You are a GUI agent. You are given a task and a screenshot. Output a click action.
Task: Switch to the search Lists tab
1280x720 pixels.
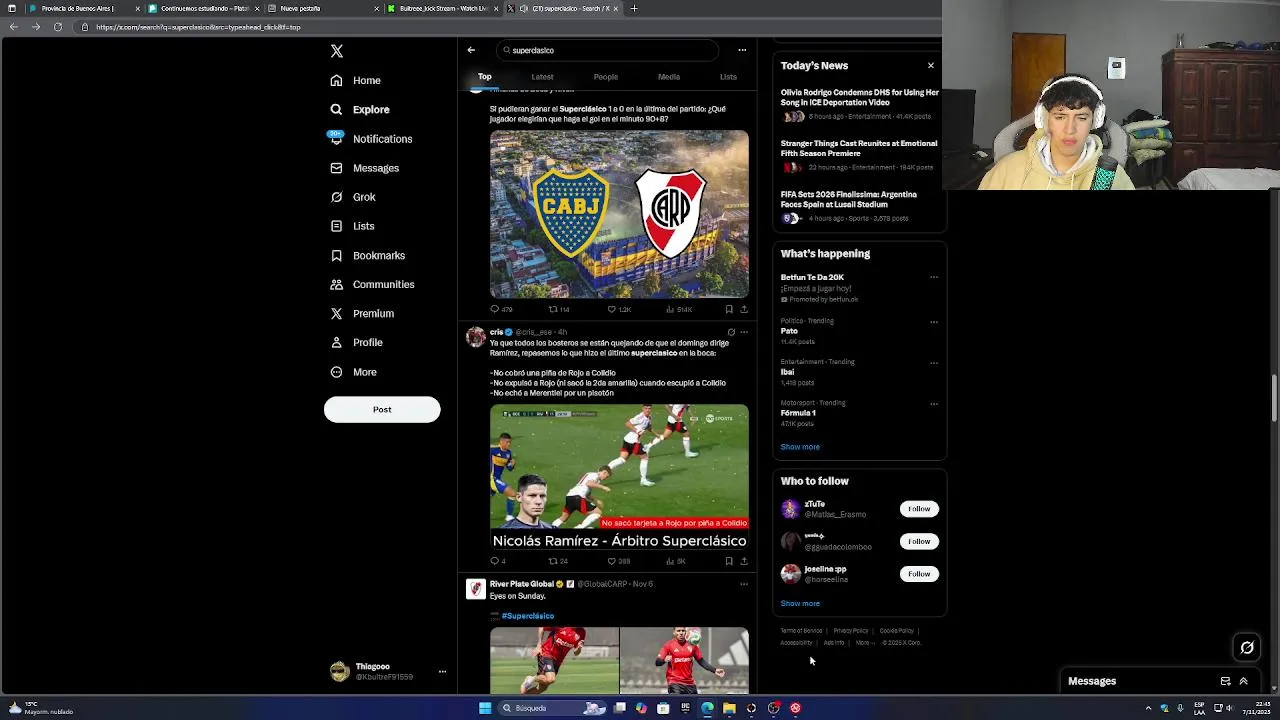(x=728, y=77)
